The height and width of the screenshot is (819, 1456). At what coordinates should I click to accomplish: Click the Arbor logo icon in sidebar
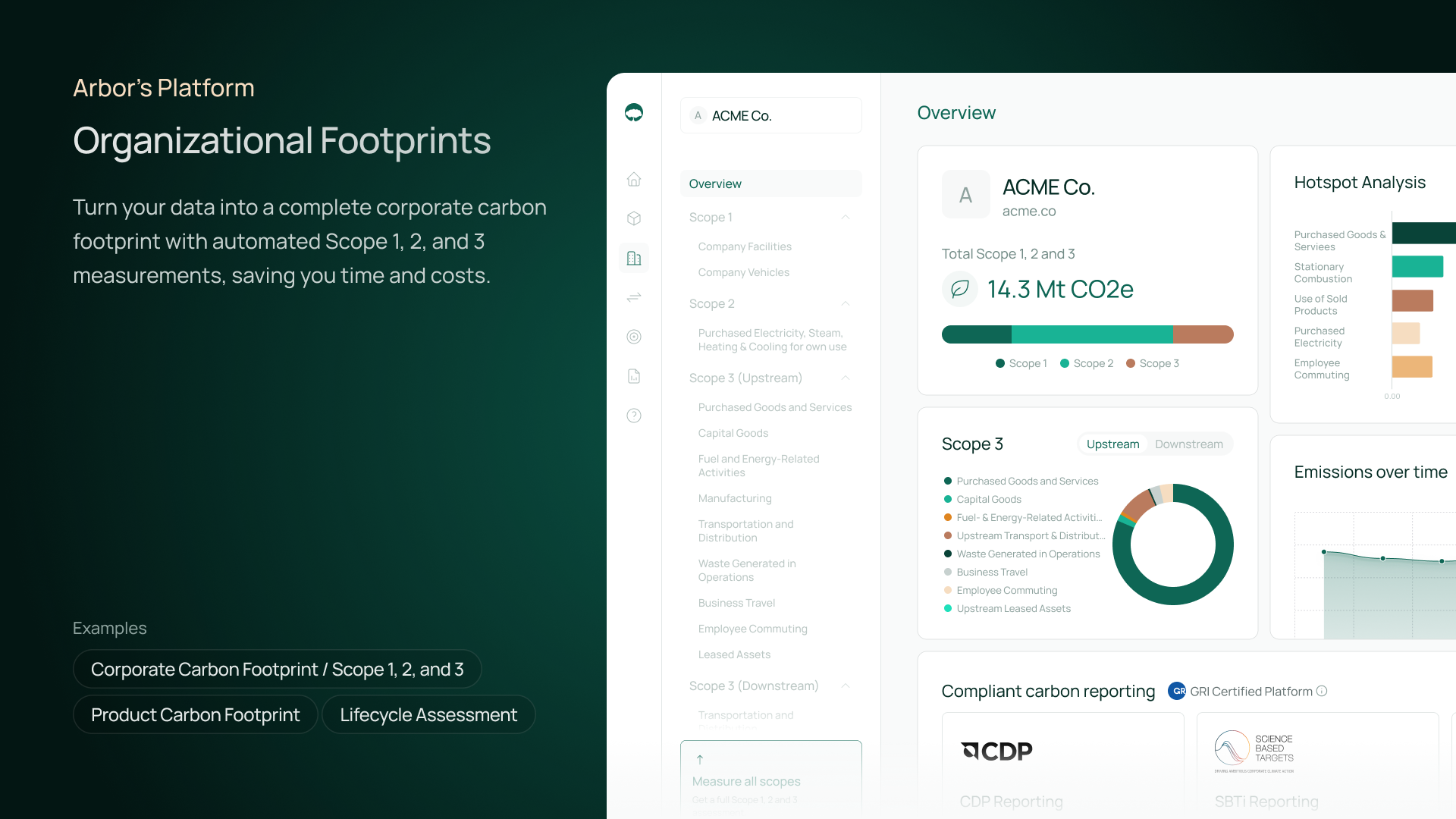point(634,113)
